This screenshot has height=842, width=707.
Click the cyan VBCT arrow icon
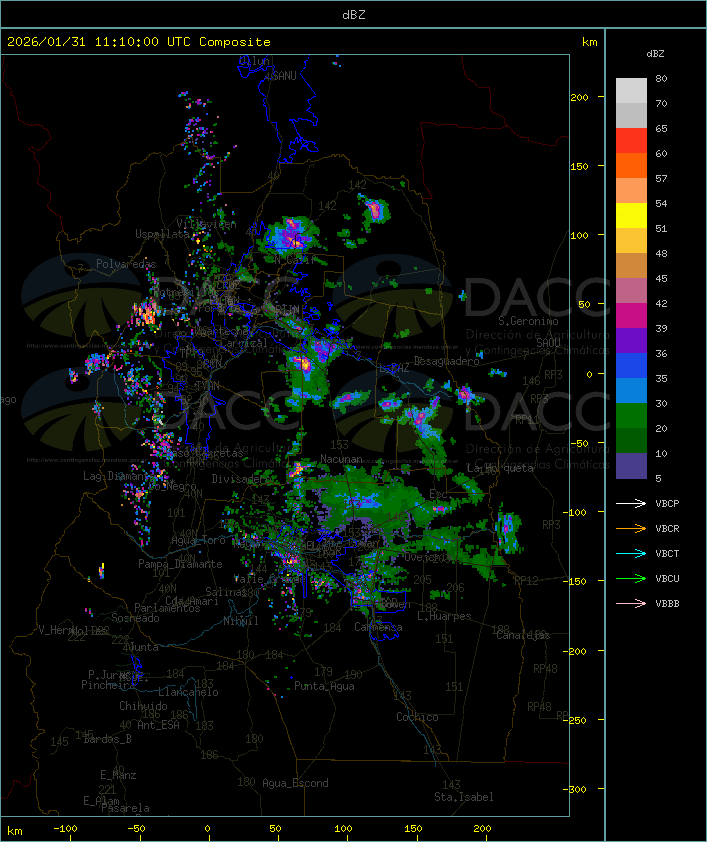(631, 553)
